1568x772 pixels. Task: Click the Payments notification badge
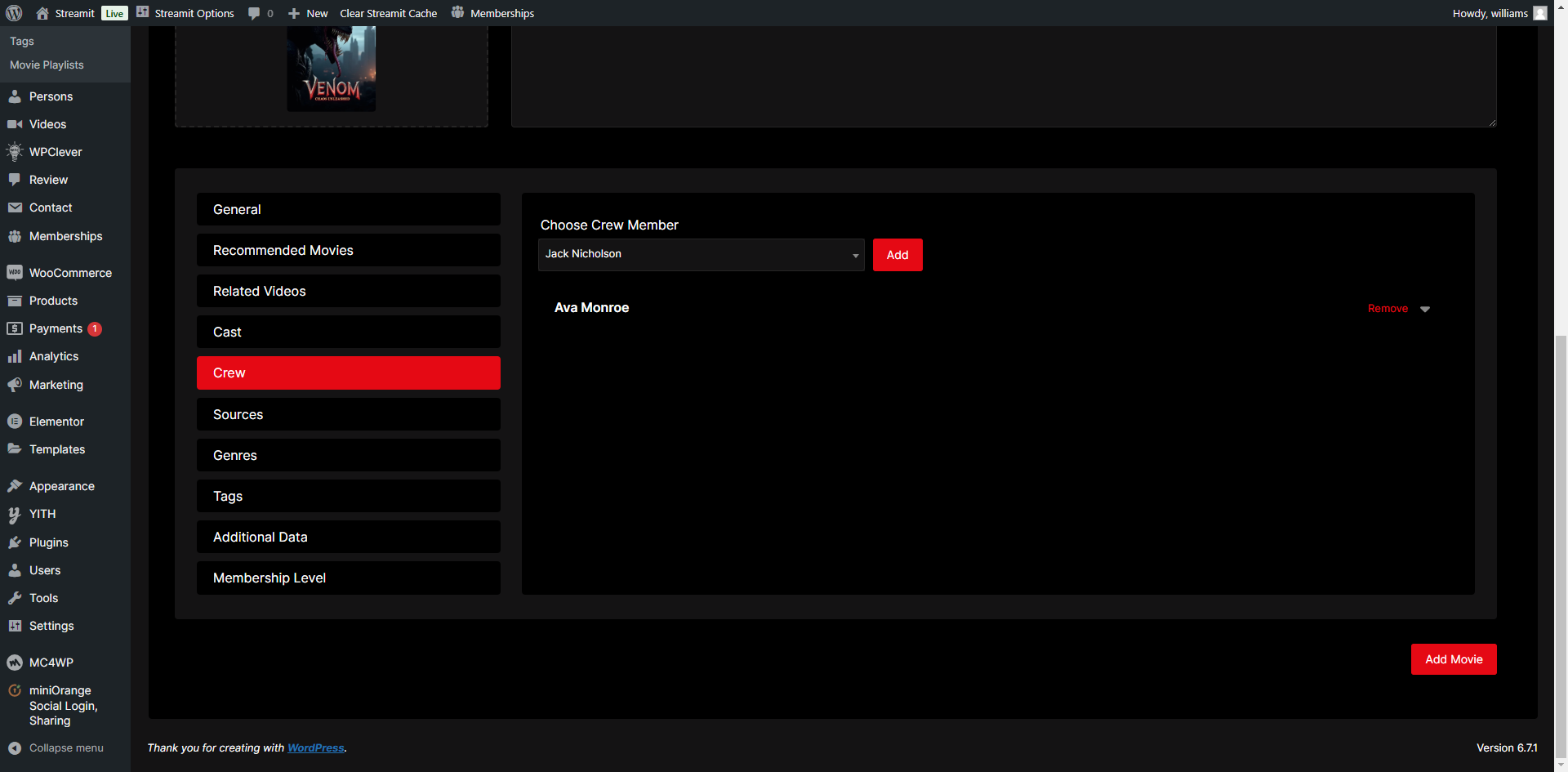click(95, 328)
